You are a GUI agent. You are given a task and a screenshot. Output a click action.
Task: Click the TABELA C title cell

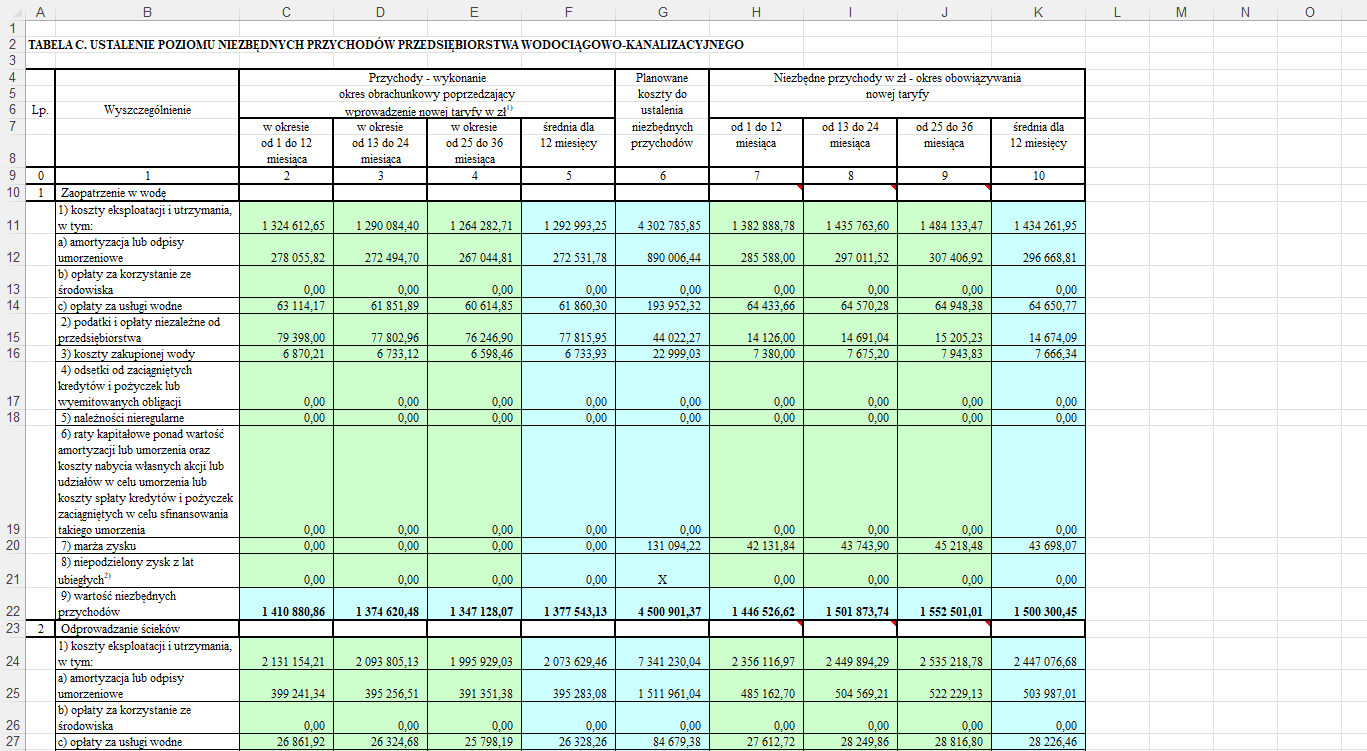coord(385,45)
